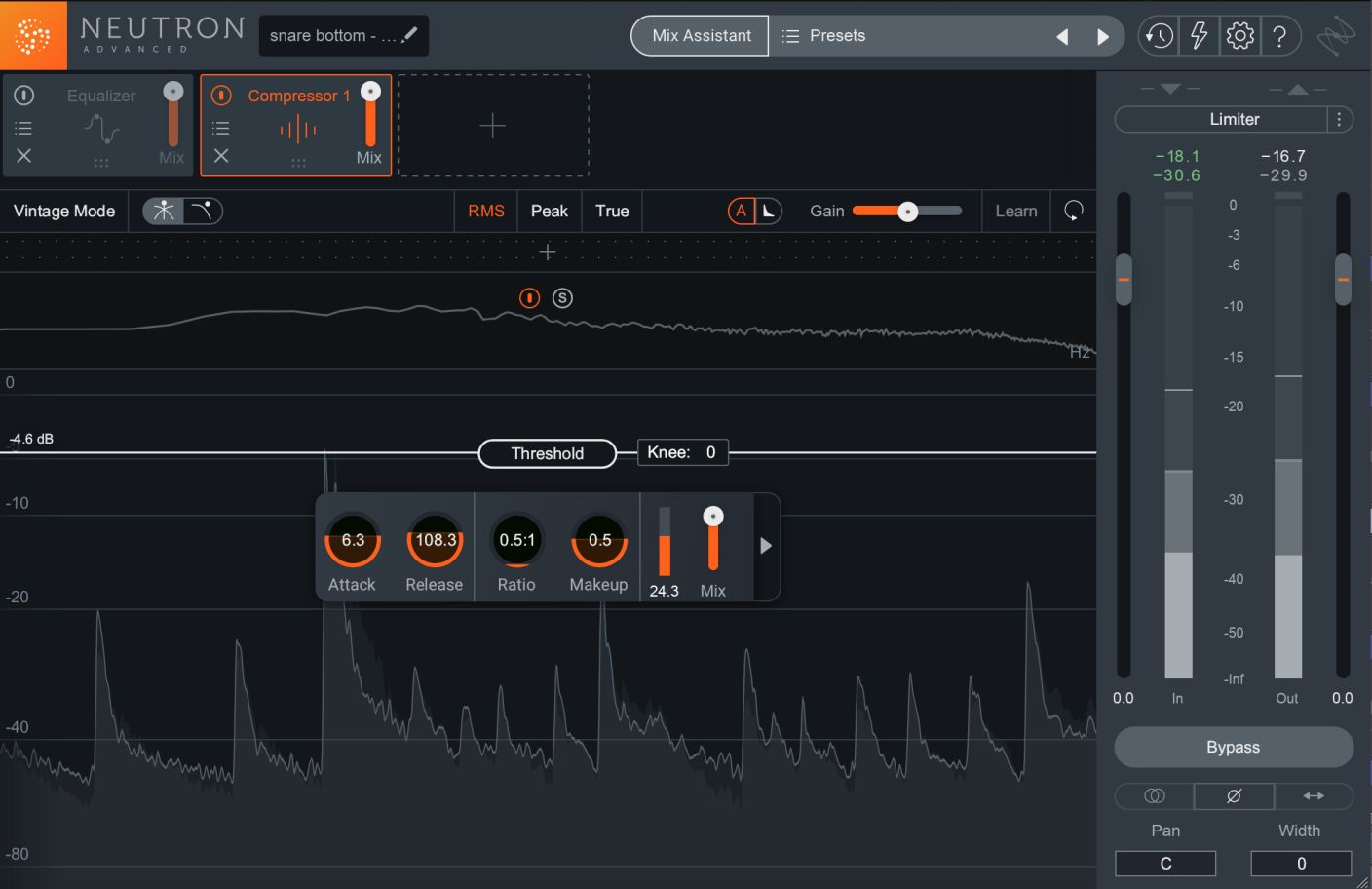Edit the Pan value field
The height and width of the screenshot is (889, 1372).
point(1165,864)
